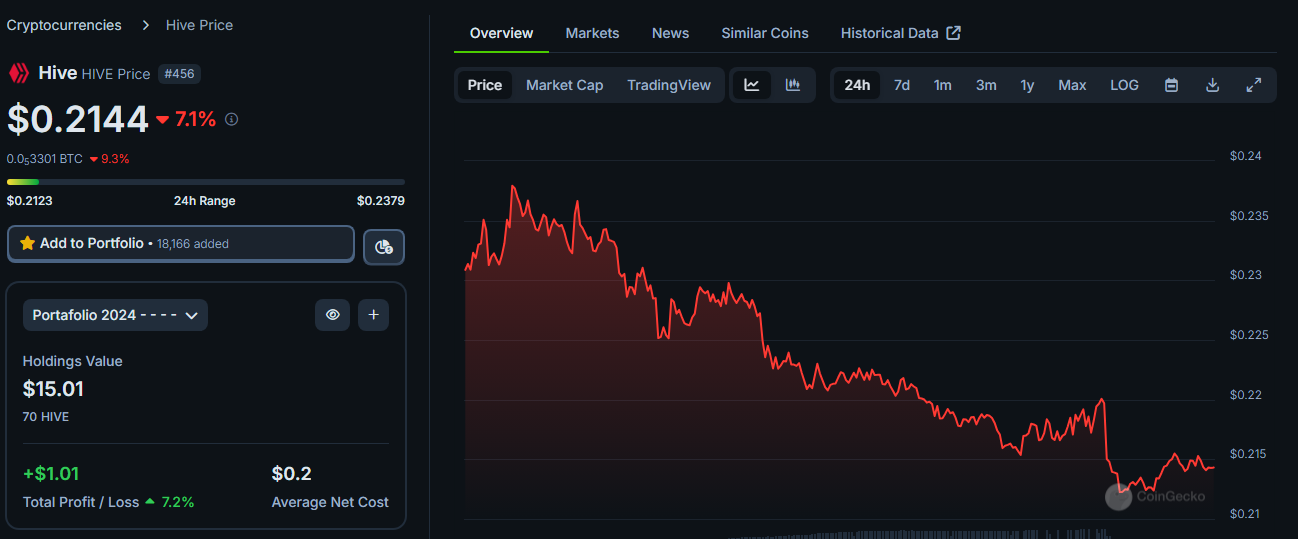Screen dimensions: 1298x539
Task: Select the Max time range
Action: click(x=1072, y=85)
